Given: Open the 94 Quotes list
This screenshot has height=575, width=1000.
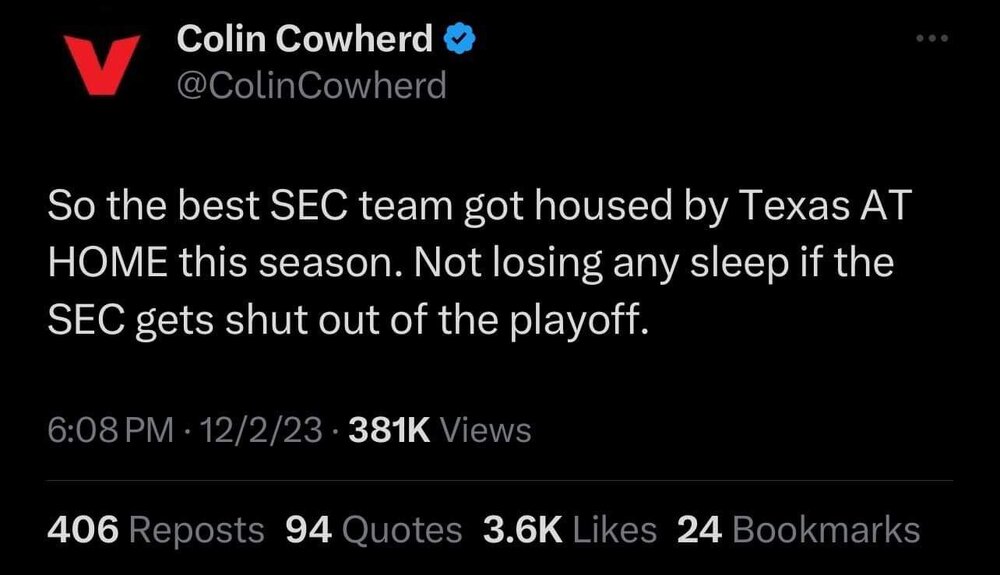Looking at the screenshot, I should tap(374, 530).
